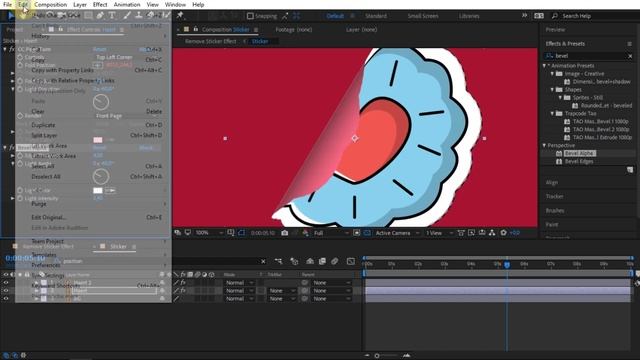Select the Clone Stamp tool
This screenshot has height=360, width=640.
[x=139, y=16]
